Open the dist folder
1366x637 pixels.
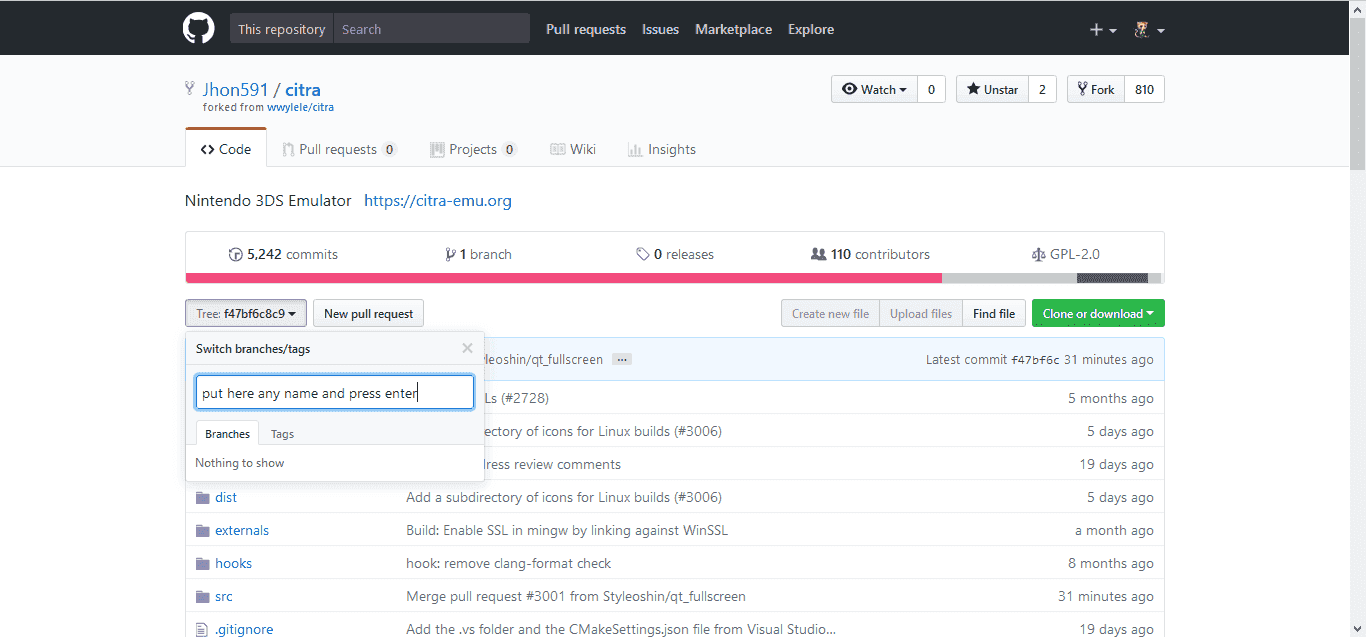coord(226,497)
